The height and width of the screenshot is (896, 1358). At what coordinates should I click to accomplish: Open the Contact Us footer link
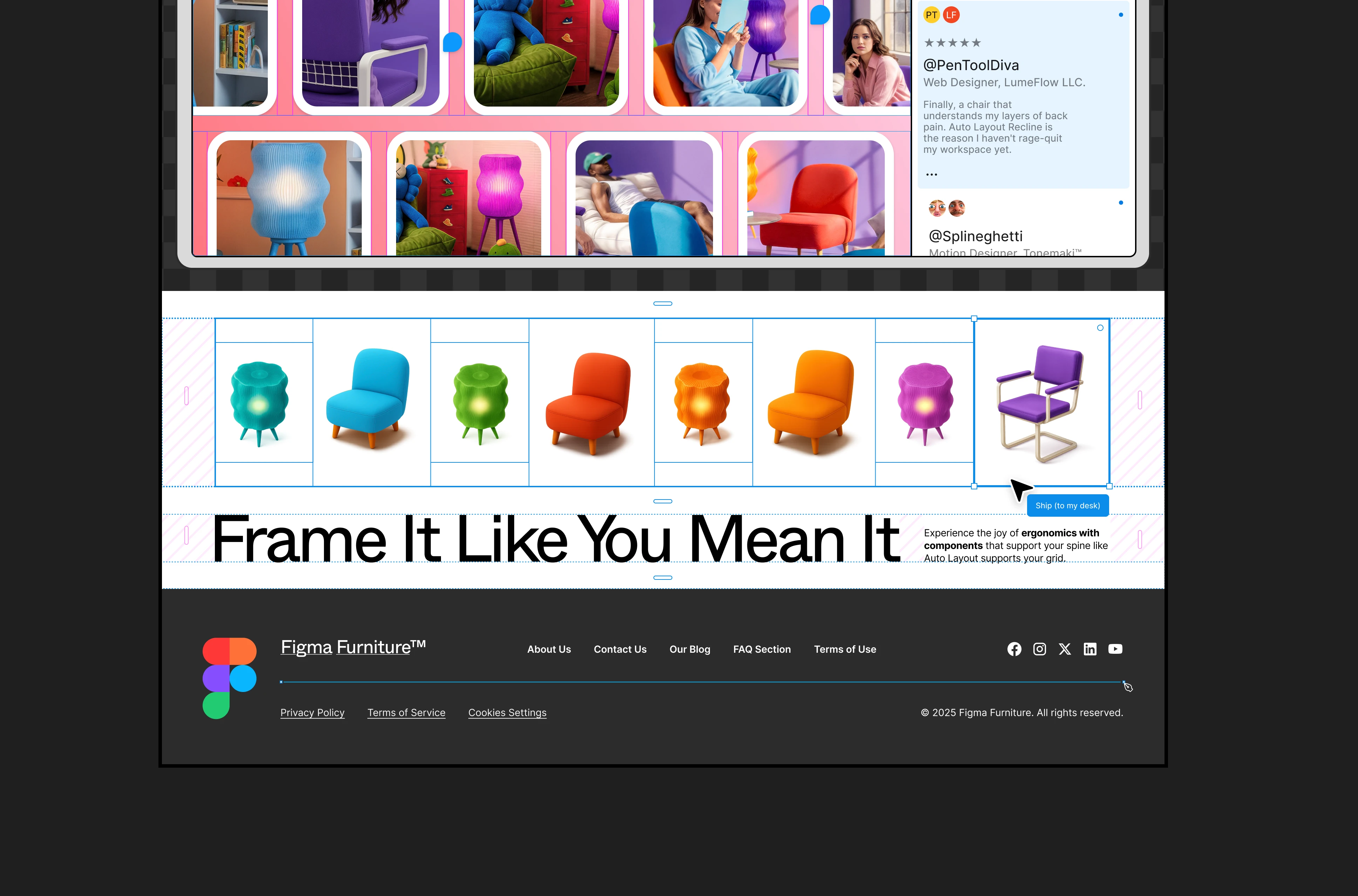point(620,649)
